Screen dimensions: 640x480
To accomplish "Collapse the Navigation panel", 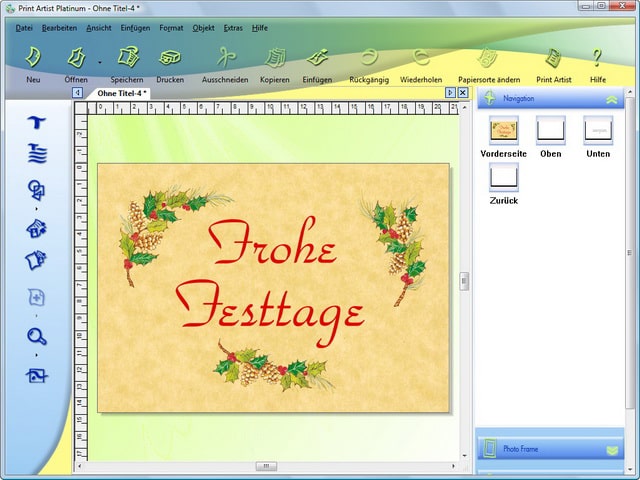I will (x=611, y=99).
